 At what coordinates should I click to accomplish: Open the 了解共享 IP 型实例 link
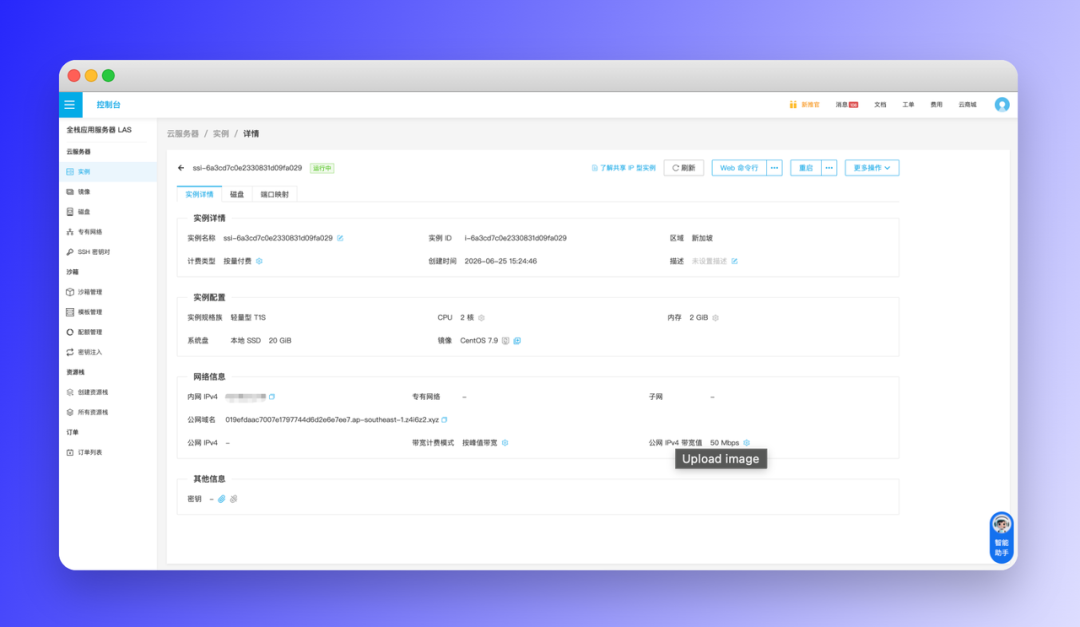624,168
